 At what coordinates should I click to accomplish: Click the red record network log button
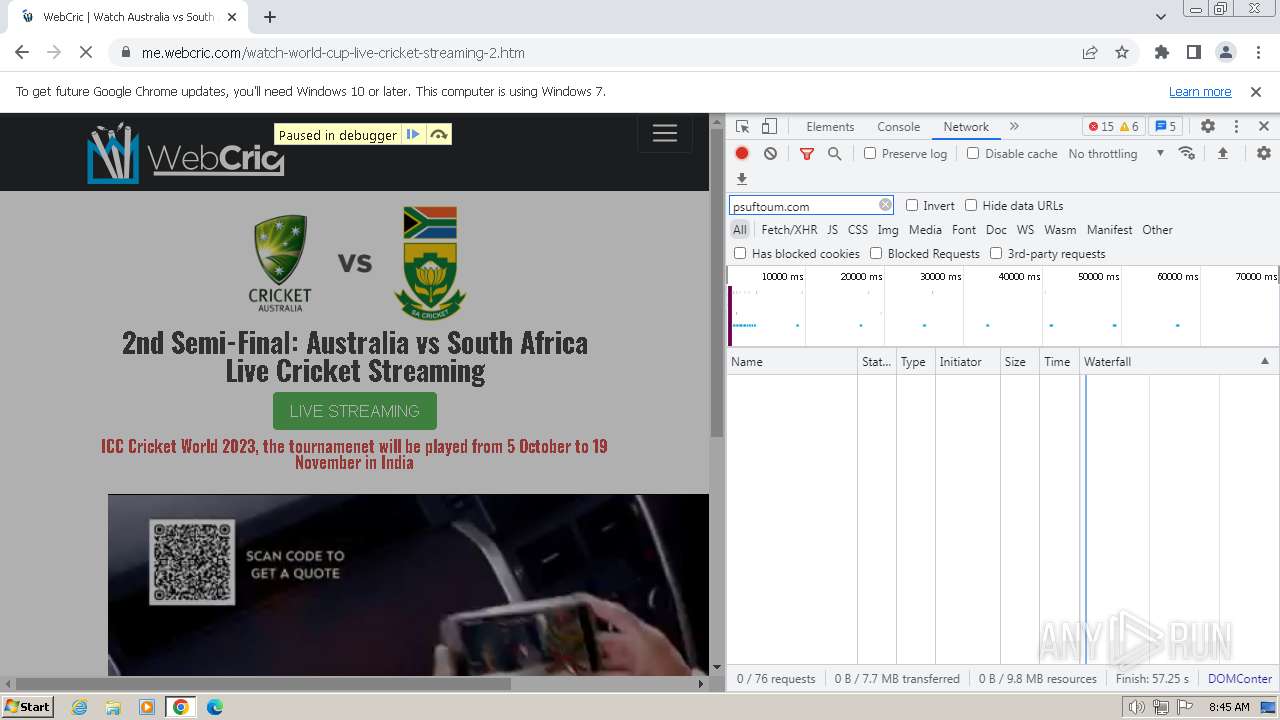point(742,154)
